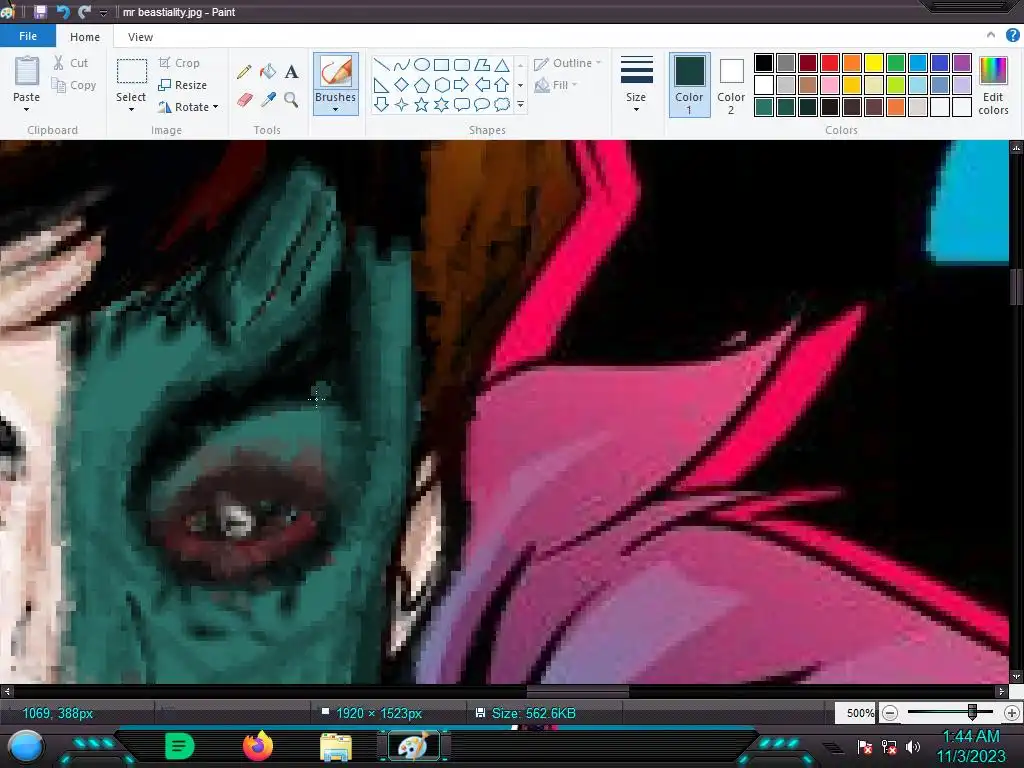Open Firefox from the taskbar
The width and height of the screenshot is (1024, 768).
click(258, 746)
